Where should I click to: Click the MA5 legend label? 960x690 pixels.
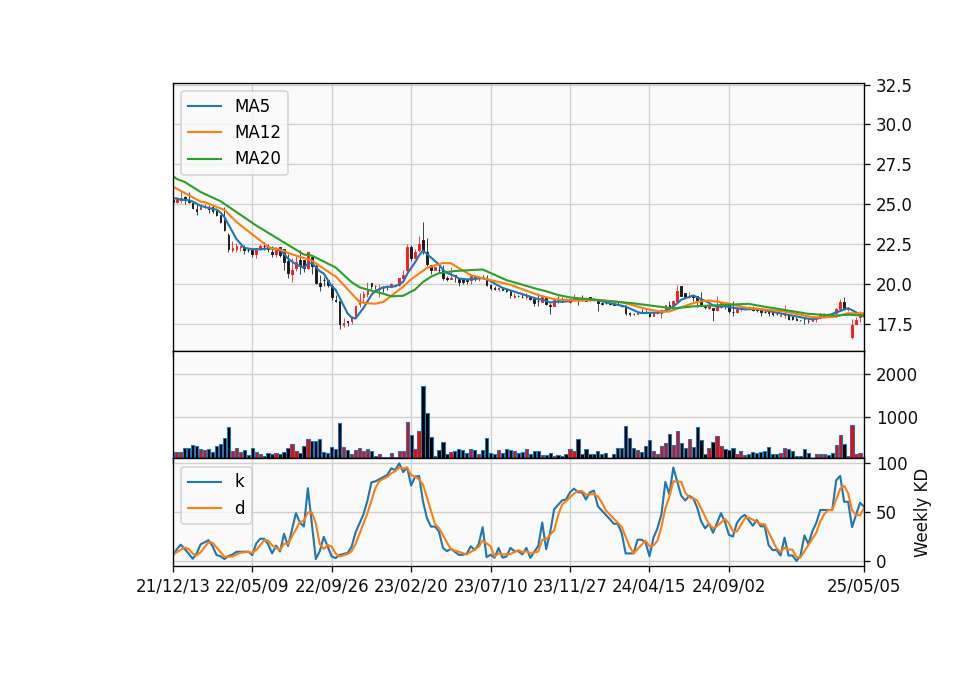click(252, 106)
